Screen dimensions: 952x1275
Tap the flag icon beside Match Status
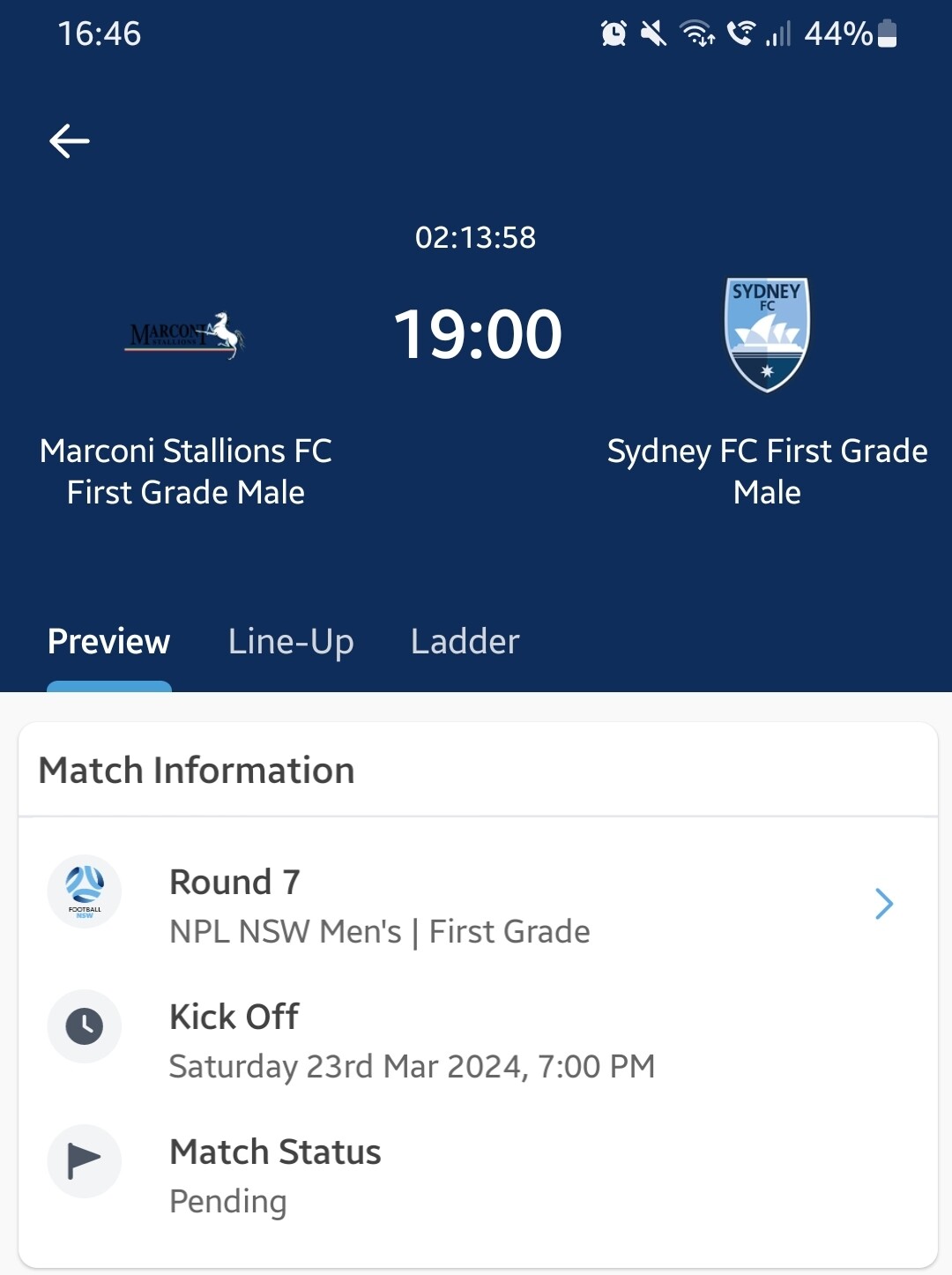pos(84,1161)
